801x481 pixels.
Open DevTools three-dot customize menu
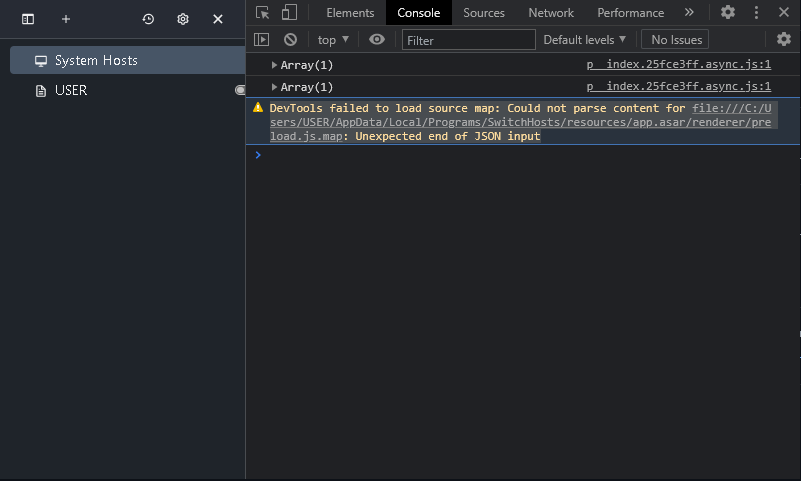tap(756, 12)
